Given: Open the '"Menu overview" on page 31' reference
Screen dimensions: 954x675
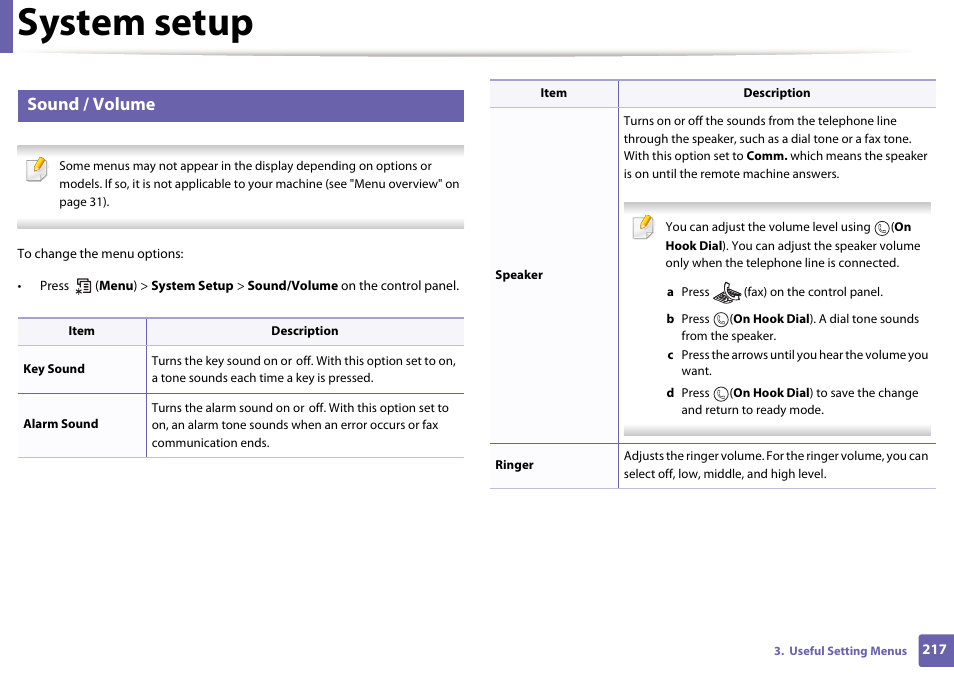Looking at the screenshot, I should point(259,193).
